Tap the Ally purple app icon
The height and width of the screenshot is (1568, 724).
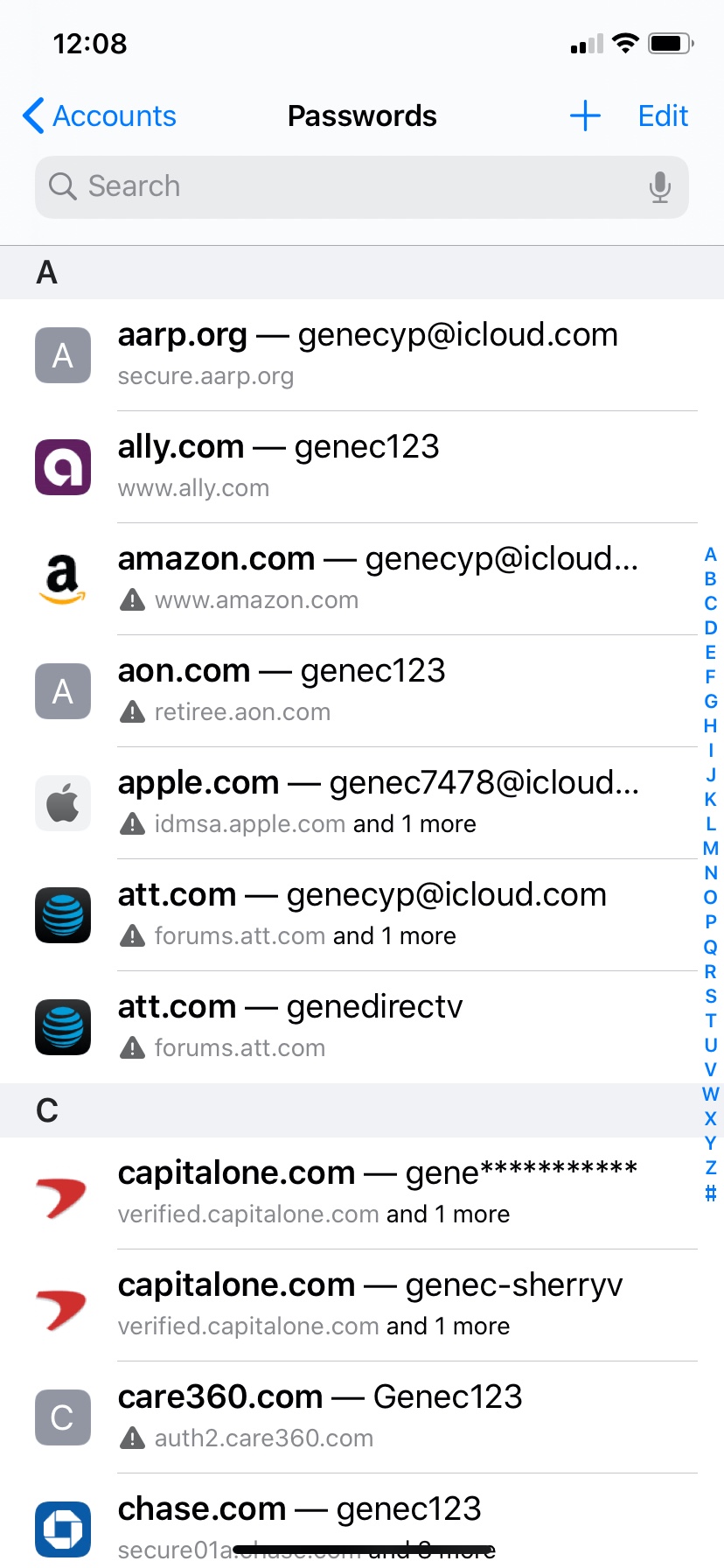point(63,467)
